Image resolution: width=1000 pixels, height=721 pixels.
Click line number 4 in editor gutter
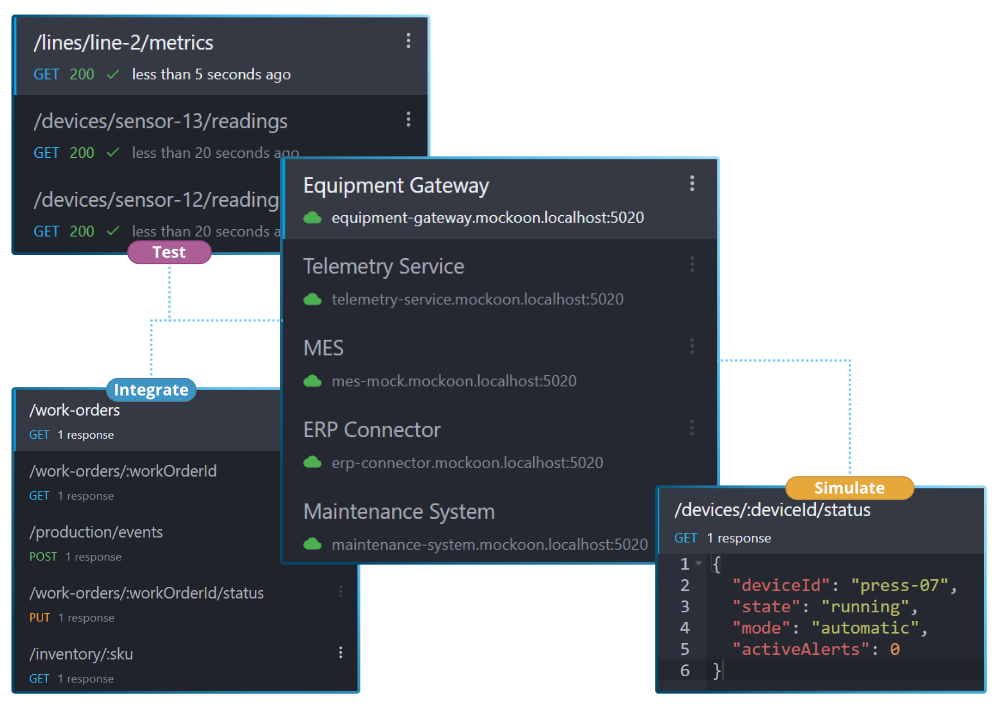tap(684, 628)
